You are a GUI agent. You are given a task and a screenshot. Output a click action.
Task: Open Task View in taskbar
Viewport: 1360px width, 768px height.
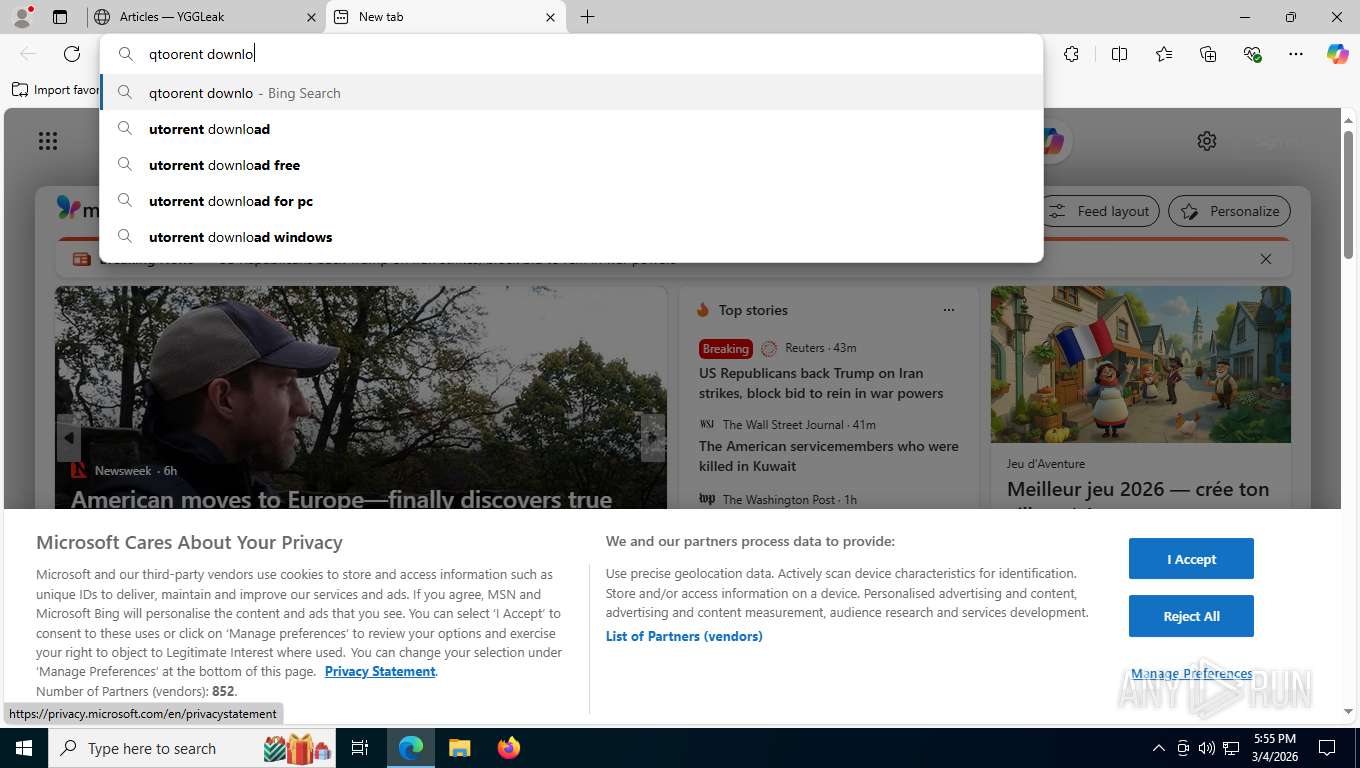tap(361, 748)
